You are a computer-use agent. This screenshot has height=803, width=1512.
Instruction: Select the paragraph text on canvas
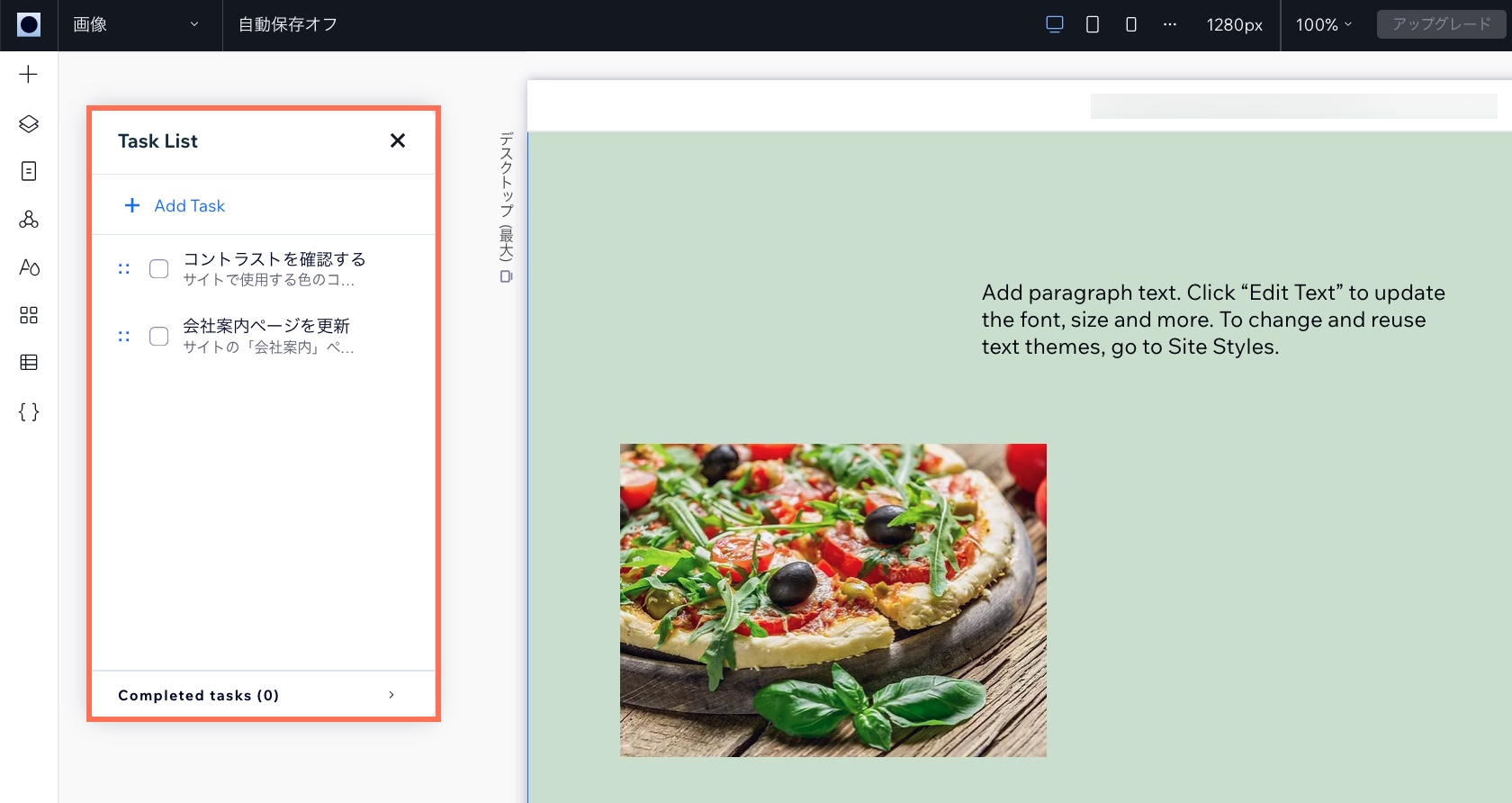coord(1213,320)
